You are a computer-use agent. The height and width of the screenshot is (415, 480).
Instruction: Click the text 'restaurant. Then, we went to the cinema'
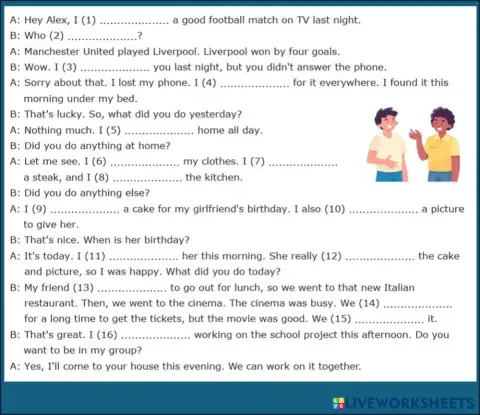click(x=124, y=303)
